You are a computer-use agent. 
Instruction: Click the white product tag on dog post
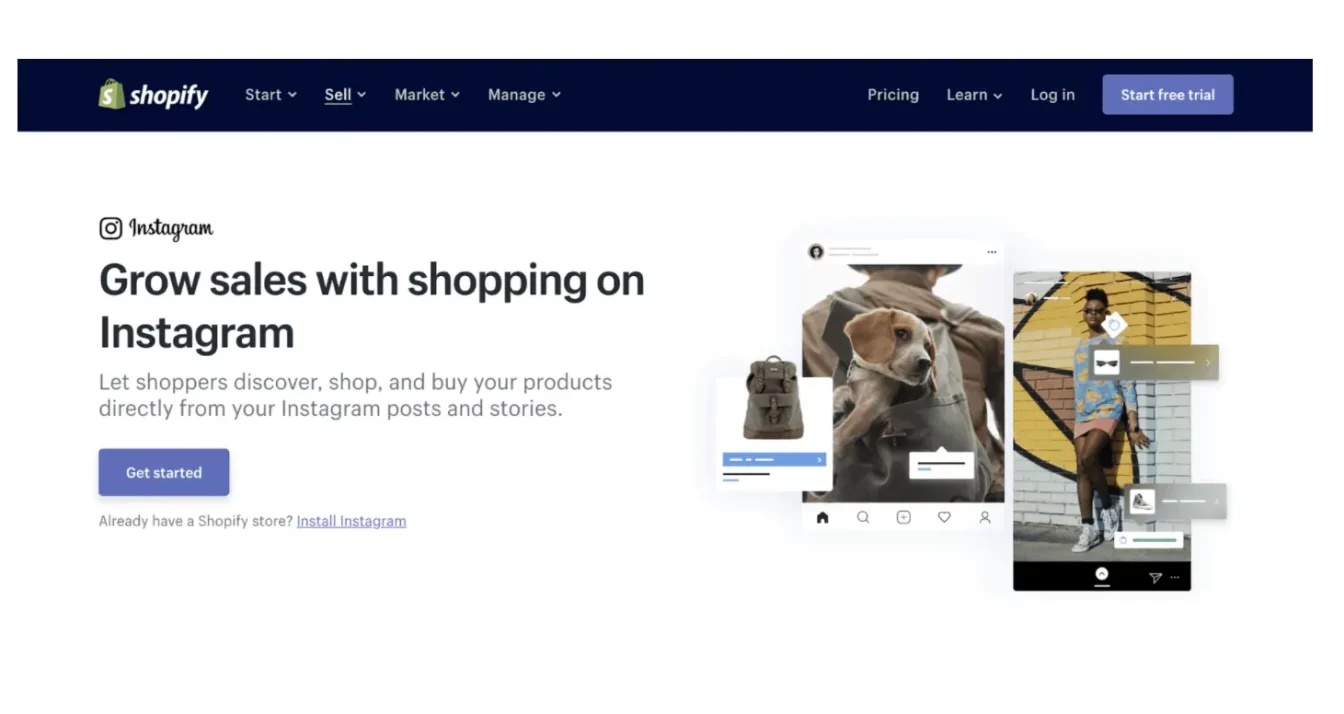[x=941, y=464]
